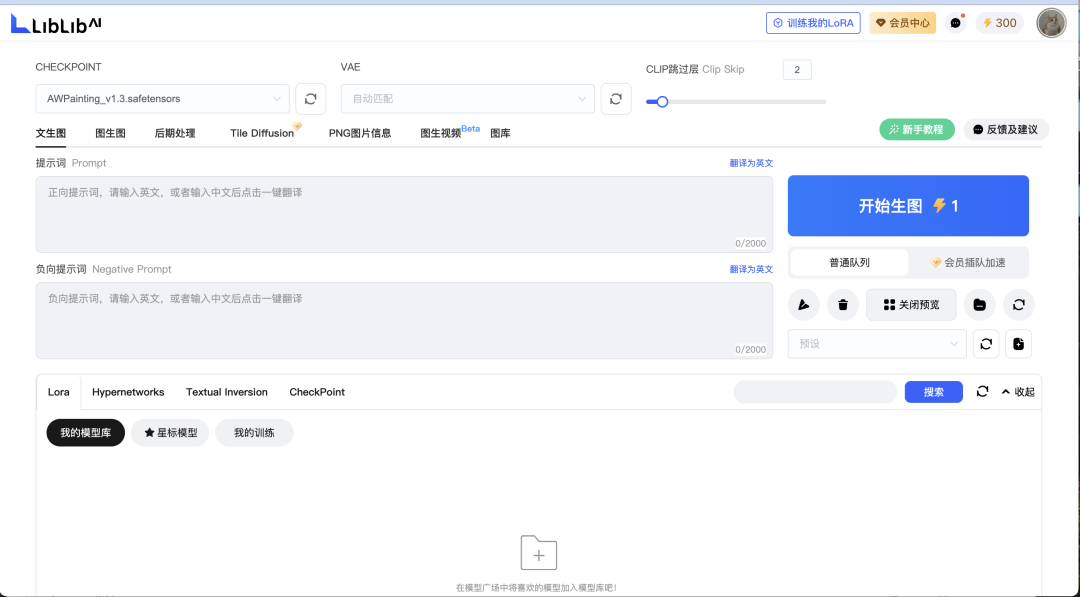Collapse the model panel with 收起

pyautogui.click(x=1018, y=392)
